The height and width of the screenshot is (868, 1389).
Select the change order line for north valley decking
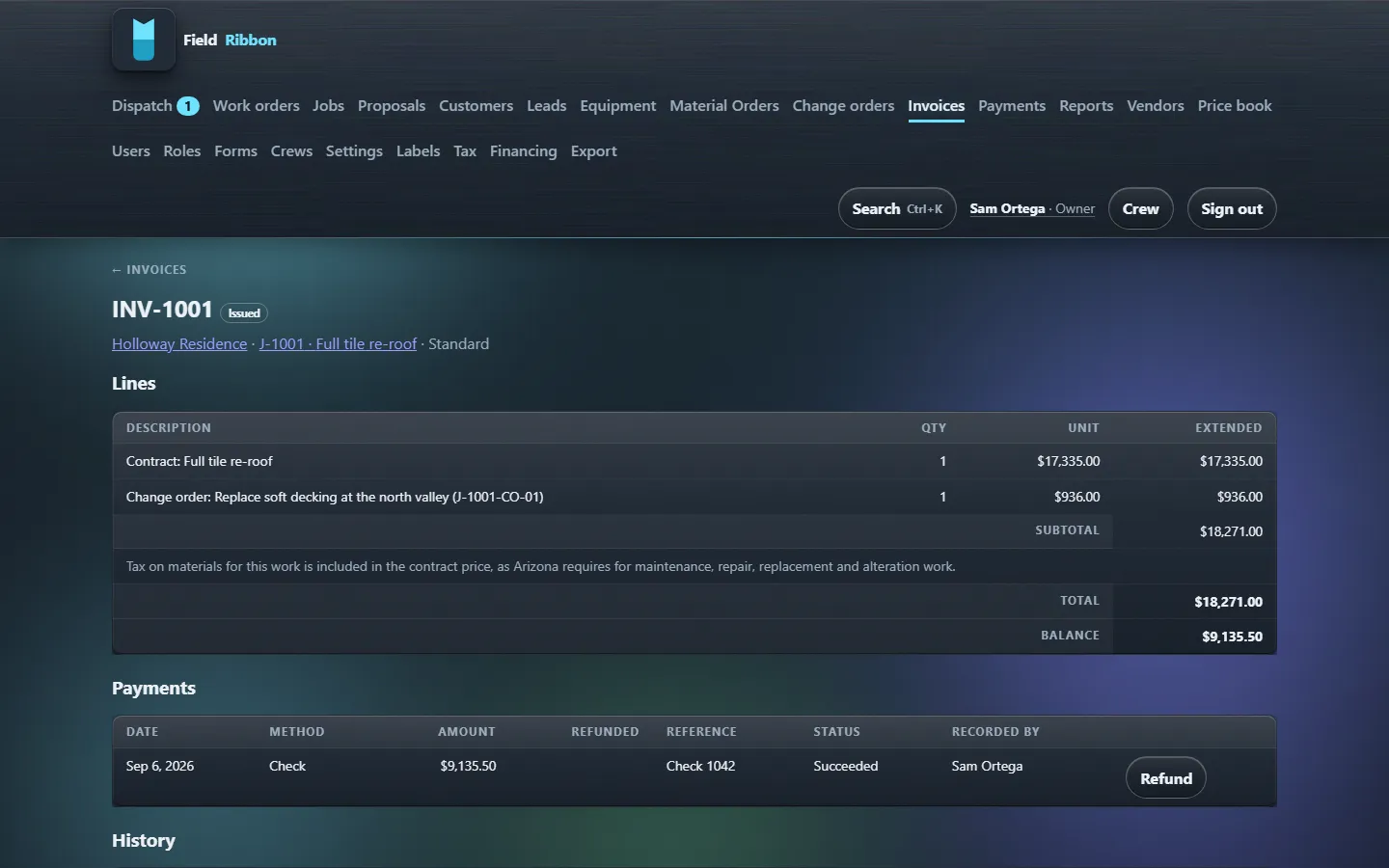click(335, 498)
